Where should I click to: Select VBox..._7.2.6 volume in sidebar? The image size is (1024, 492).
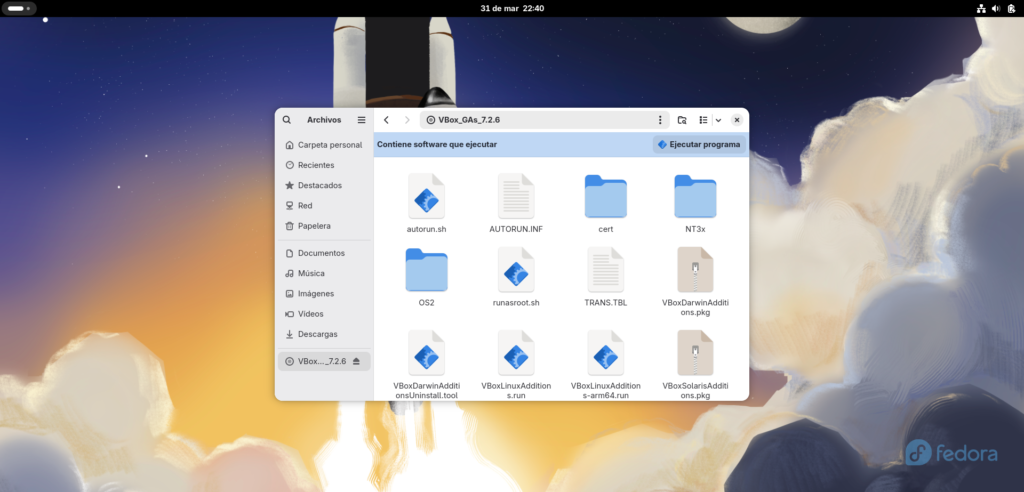pos(324,361)
